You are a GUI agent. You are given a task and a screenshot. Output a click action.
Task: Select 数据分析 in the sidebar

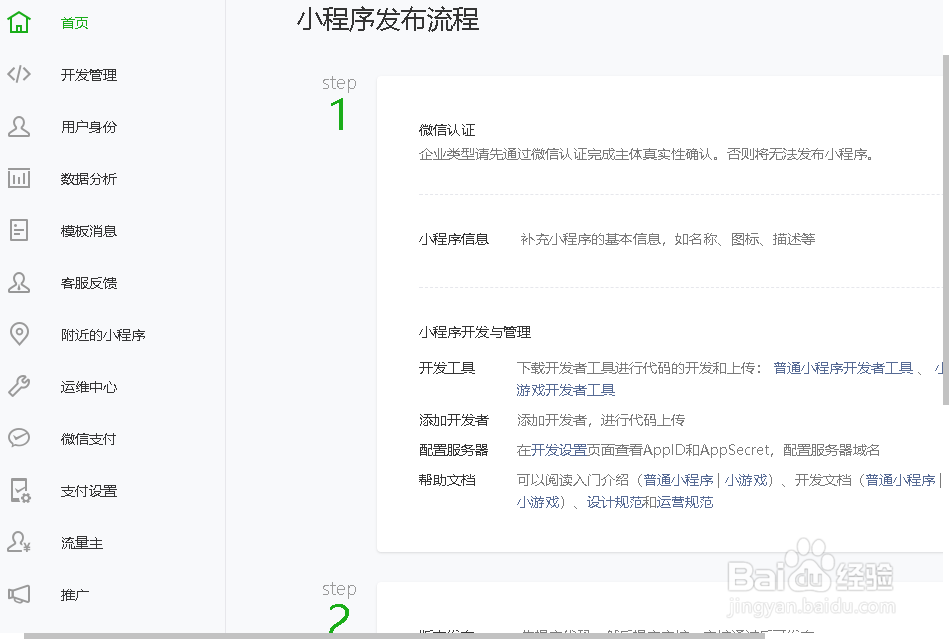pos(89,179)
